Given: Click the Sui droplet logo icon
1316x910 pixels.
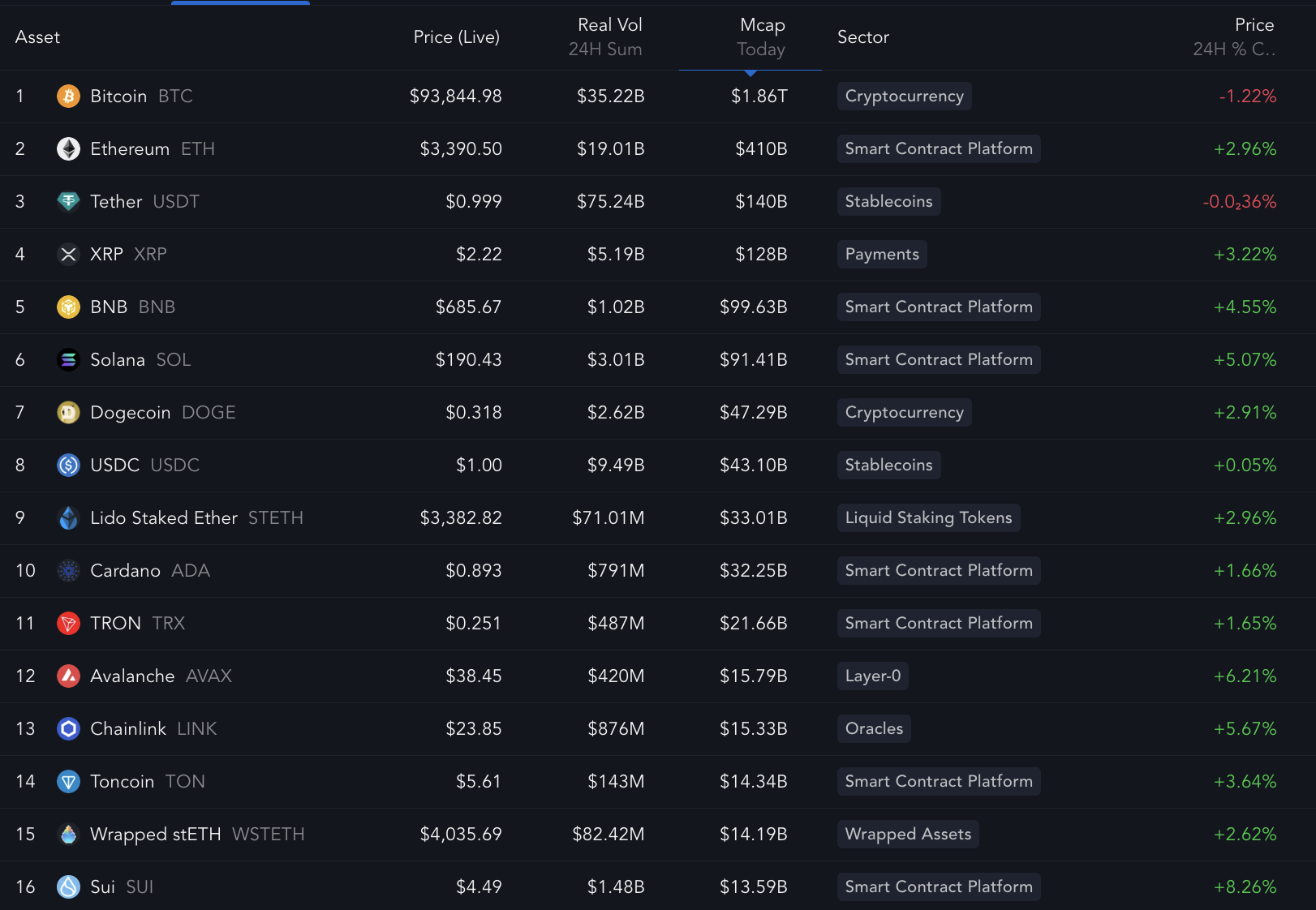Looking at the screenshot, I should click(68, 886).
